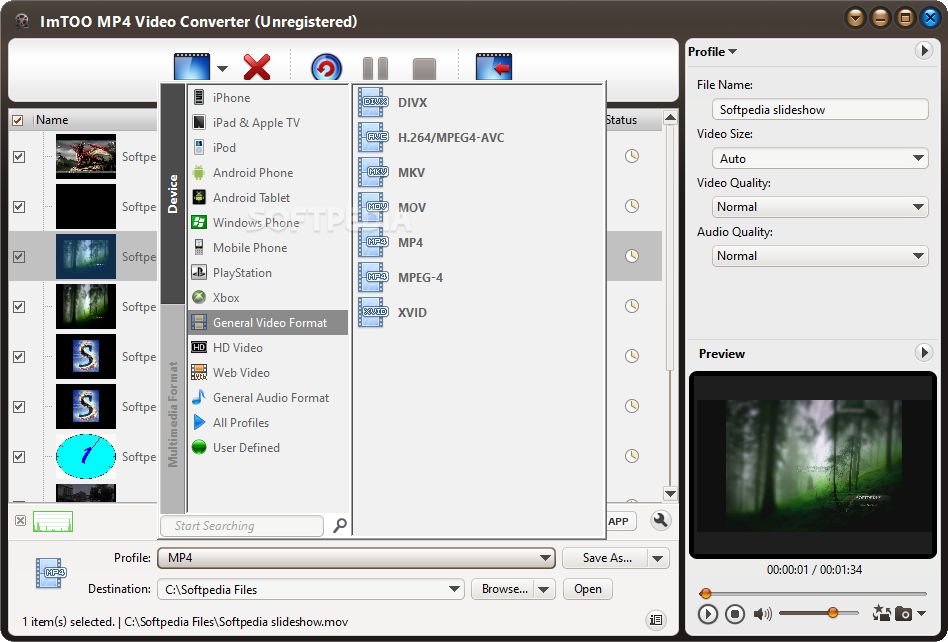Click the green CPU graph icon
This screenshot has width=948, height=642.
coord(53,521)
